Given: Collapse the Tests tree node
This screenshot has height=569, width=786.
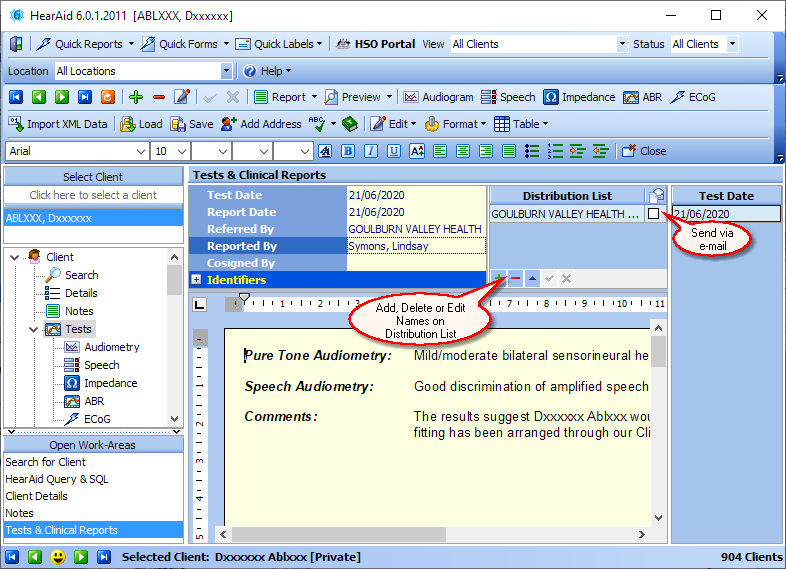Looking at the screenshot, I should [34, 329].
